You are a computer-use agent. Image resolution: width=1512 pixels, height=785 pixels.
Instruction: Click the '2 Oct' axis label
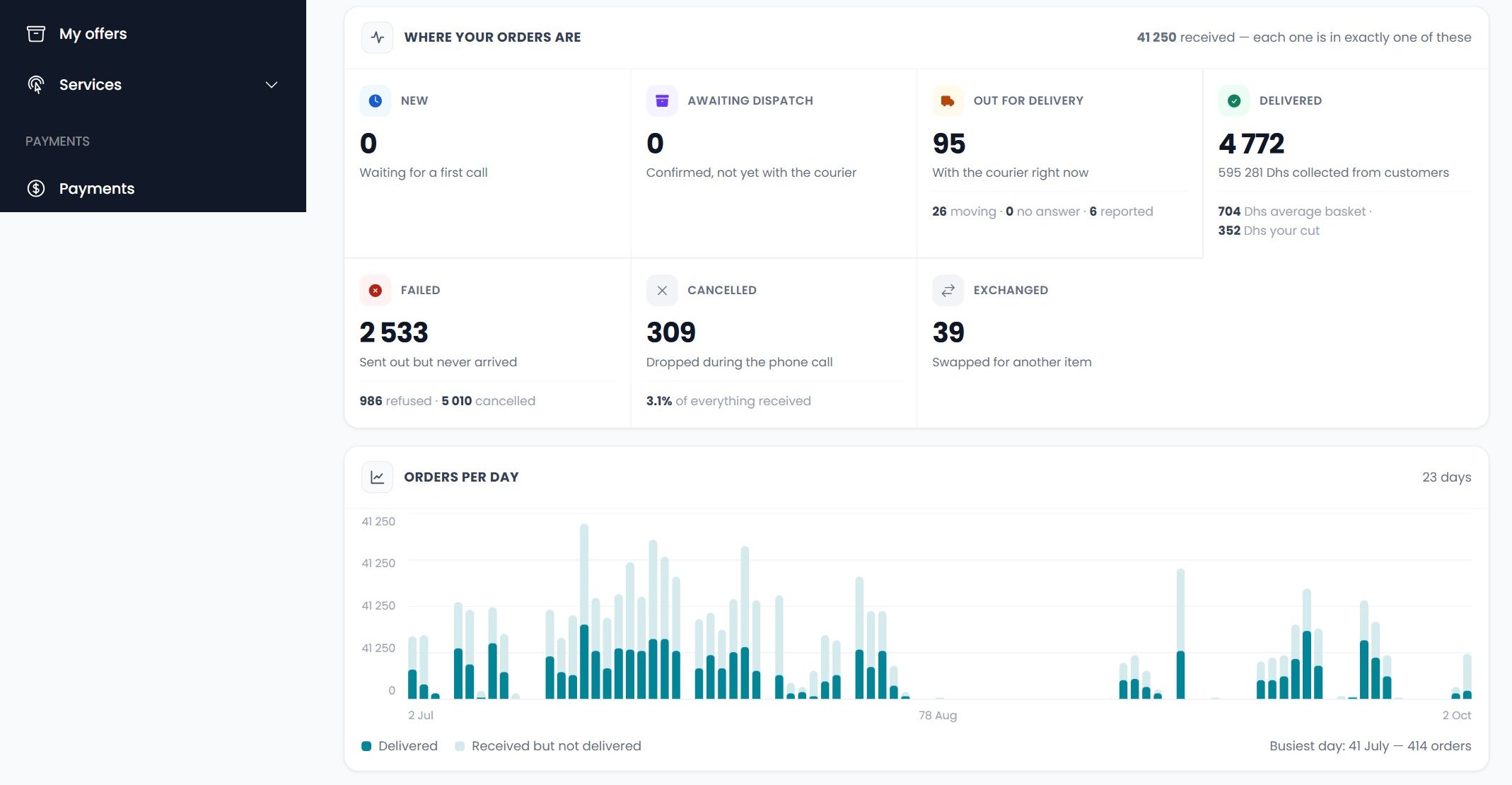[1457, 716]
